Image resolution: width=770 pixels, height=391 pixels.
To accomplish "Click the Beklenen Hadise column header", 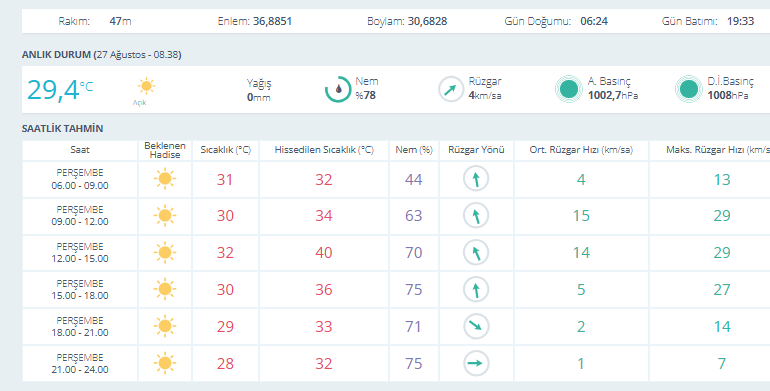I will tap(165, 150).
